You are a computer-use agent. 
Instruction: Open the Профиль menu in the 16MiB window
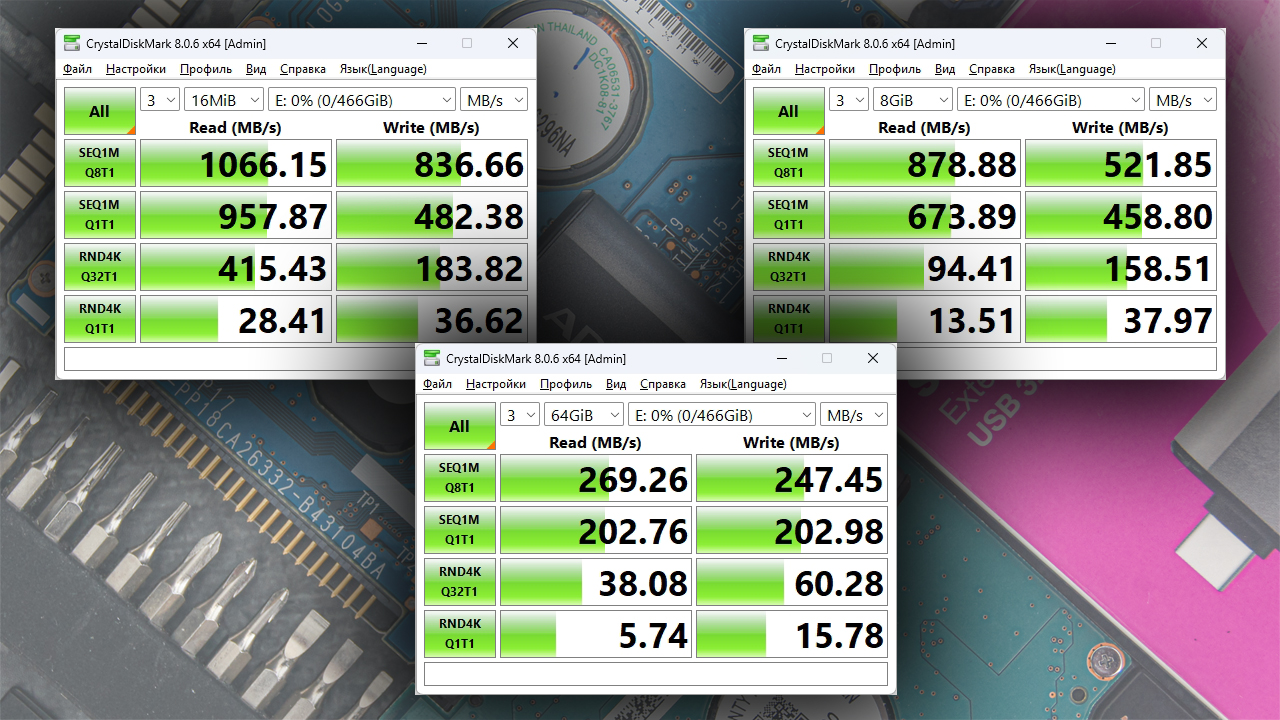[x=206, y=69]
